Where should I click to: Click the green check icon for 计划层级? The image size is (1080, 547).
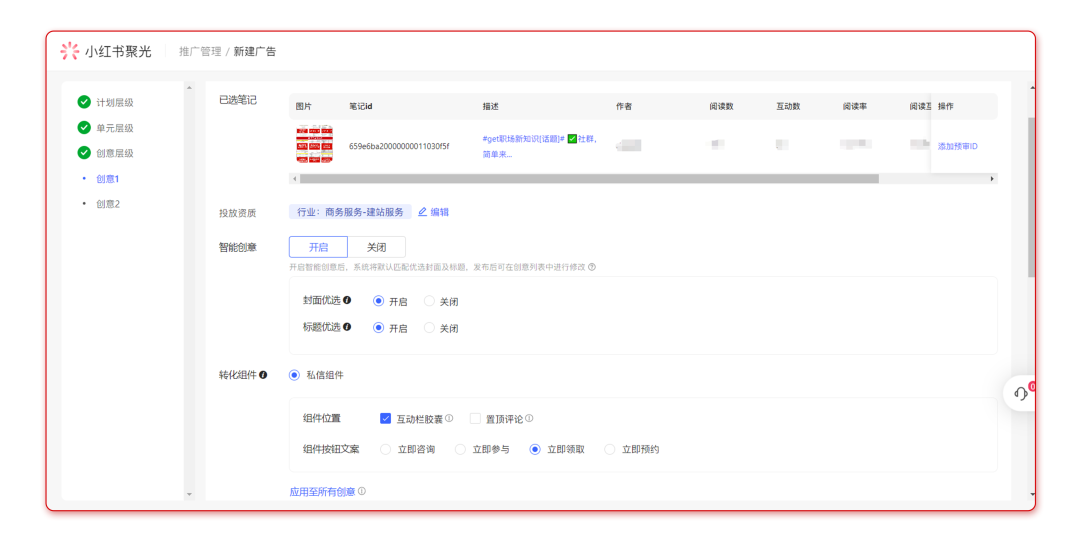pos(84,102)
